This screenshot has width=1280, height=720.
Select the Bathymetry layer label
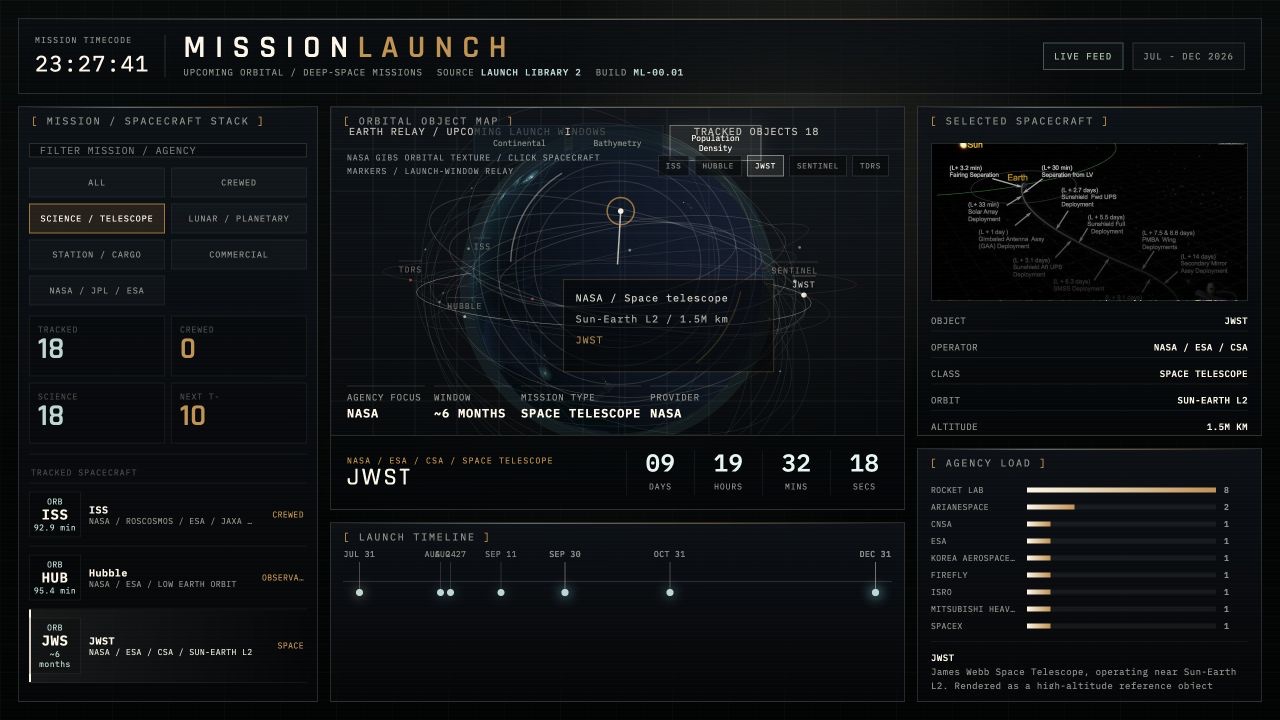[x=617, y=143]
